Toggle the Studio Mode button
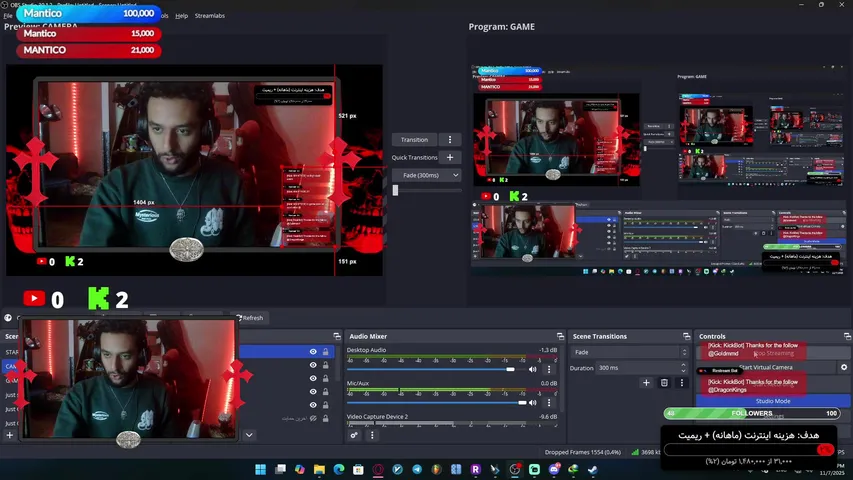The image size is (853, 480). coord(773,401)
